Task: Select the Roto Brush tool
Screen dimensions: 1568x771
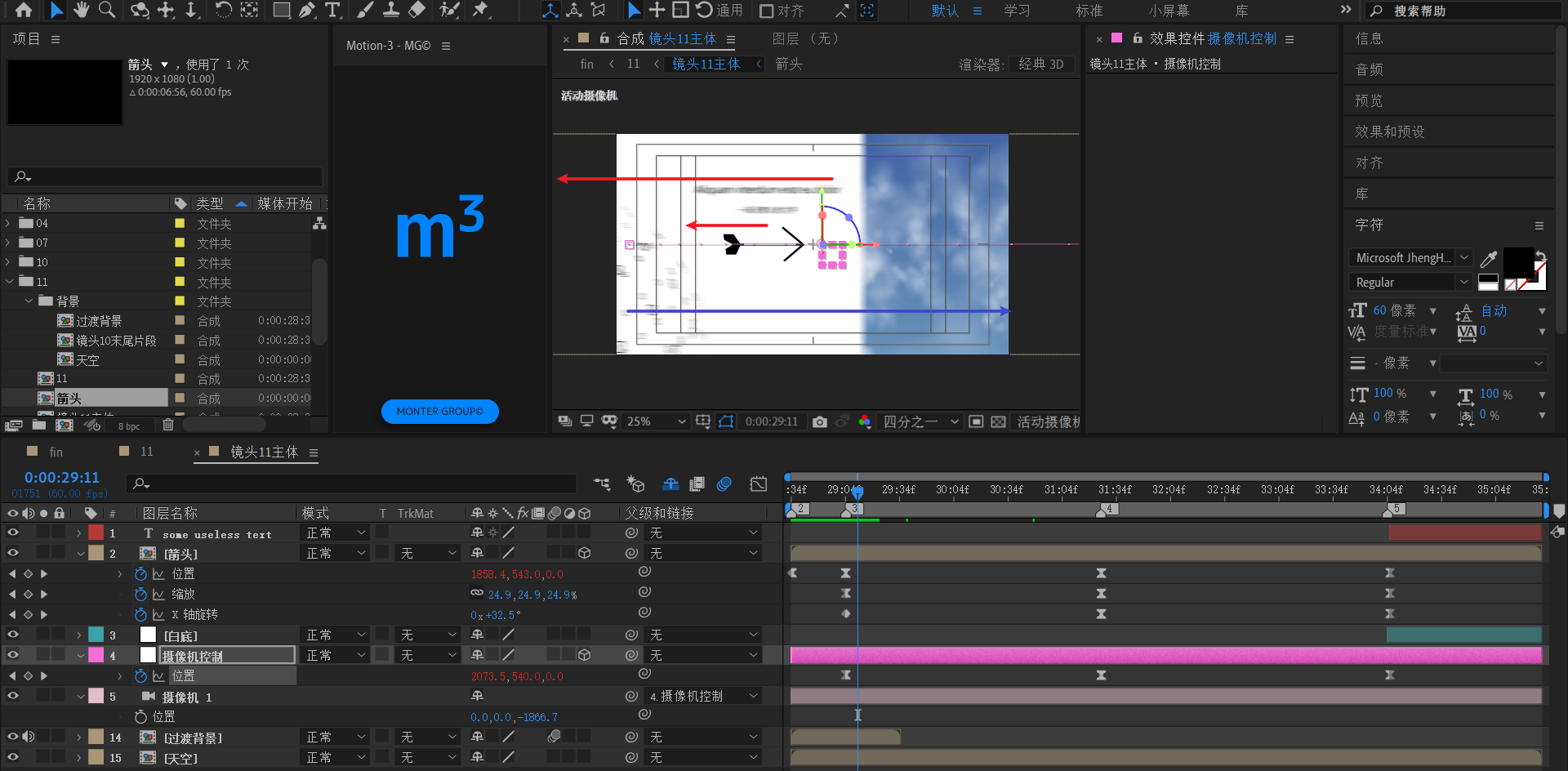Action: [x=449, y=10]
